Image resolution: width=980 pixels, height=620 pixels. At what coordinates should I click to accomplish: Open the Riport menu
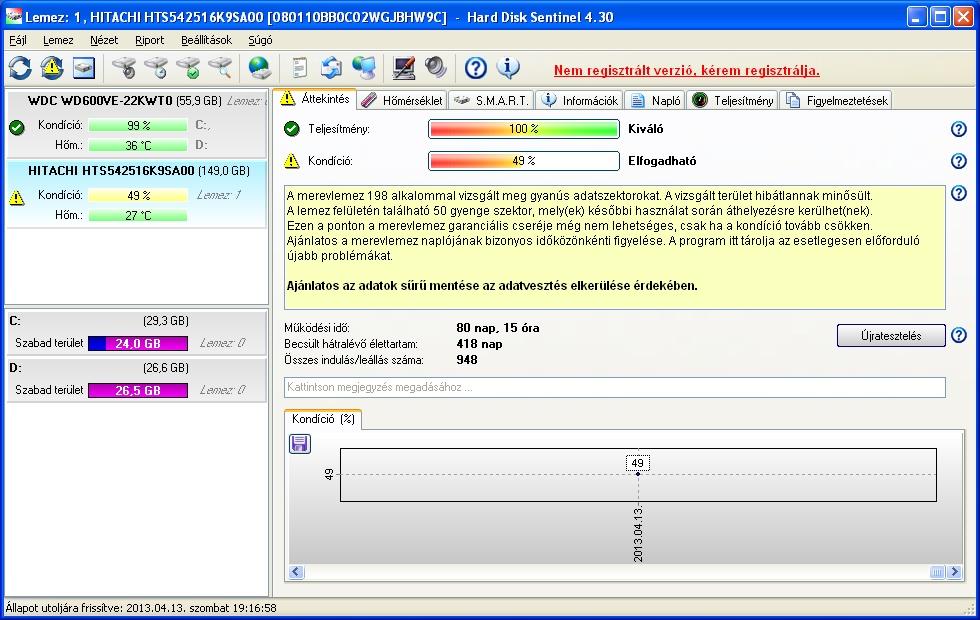tap(149, 40)
